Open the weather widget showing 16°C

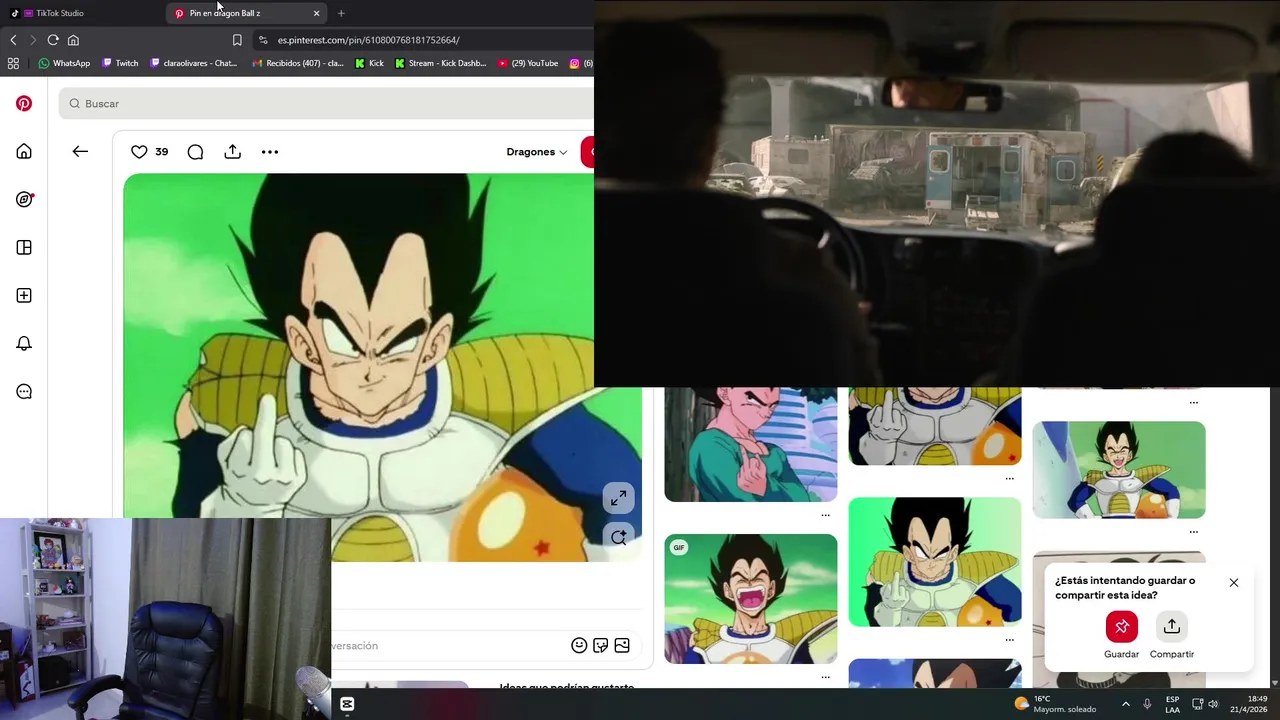(x=1055, y=704)
